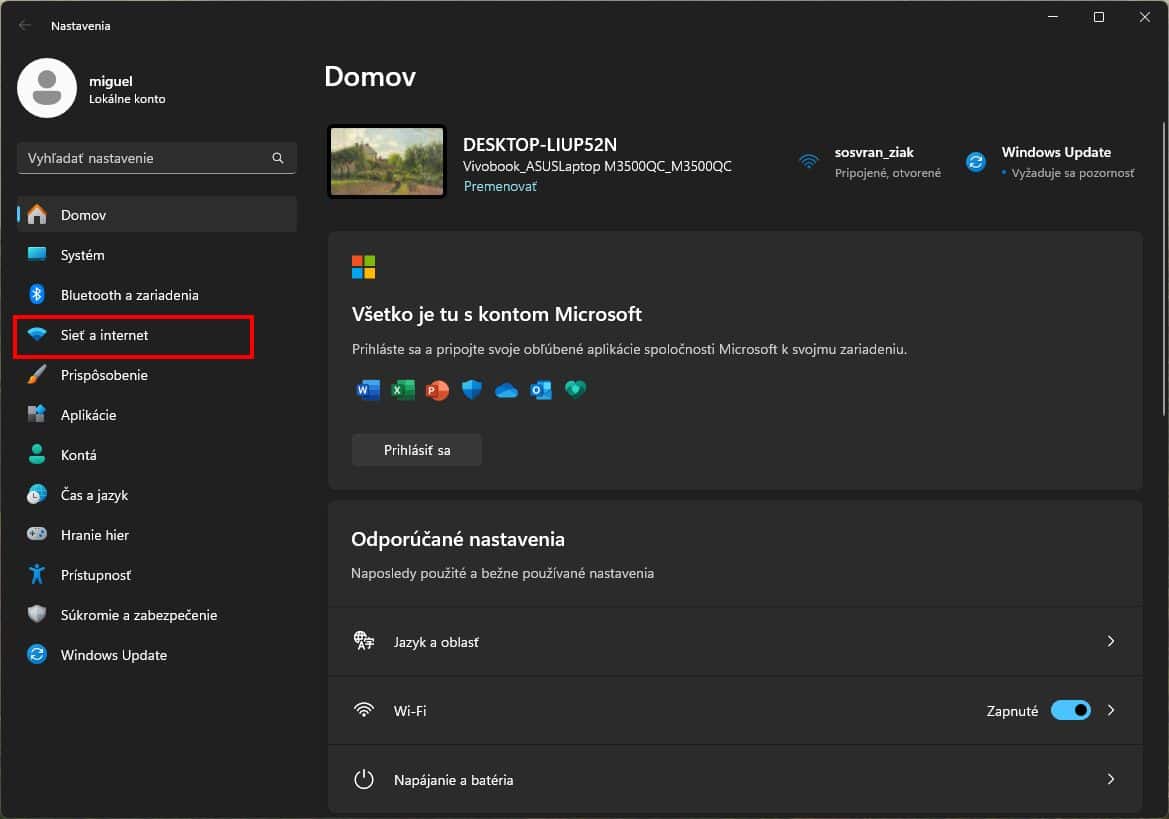Open the Kontá section
The image size is (1169, 819).
point(157,455)
